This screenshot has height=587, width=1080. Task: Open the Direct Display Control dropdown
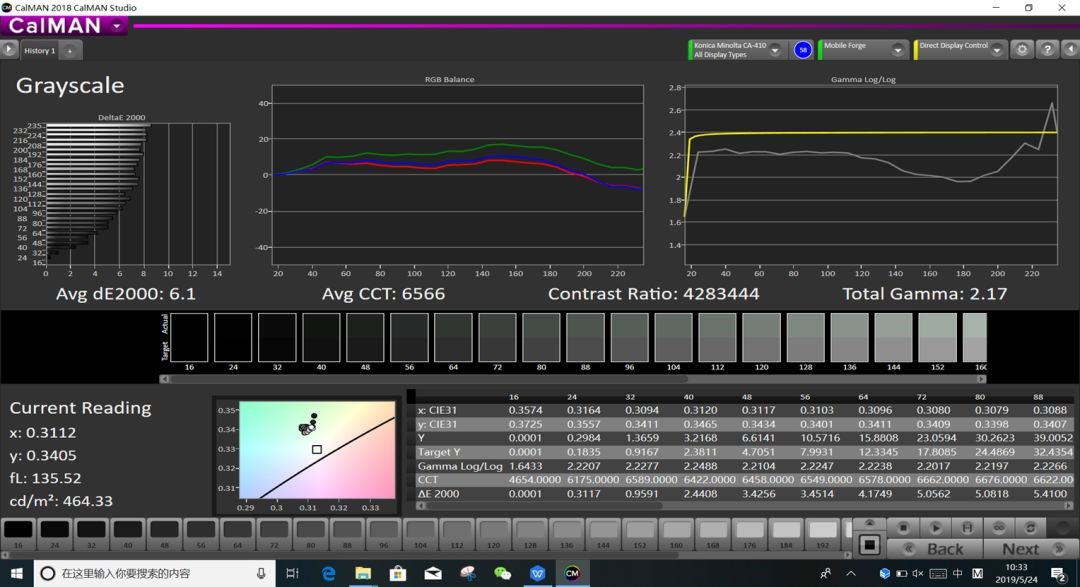pos(996,50)
